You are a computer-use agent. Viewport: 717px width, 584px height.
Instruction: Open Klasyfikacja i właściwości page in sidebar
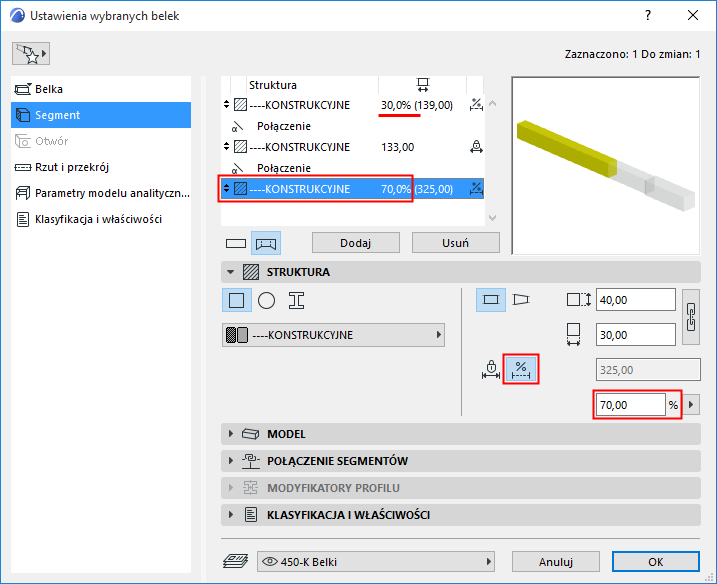pyautogui.click(x=101, y=219)
